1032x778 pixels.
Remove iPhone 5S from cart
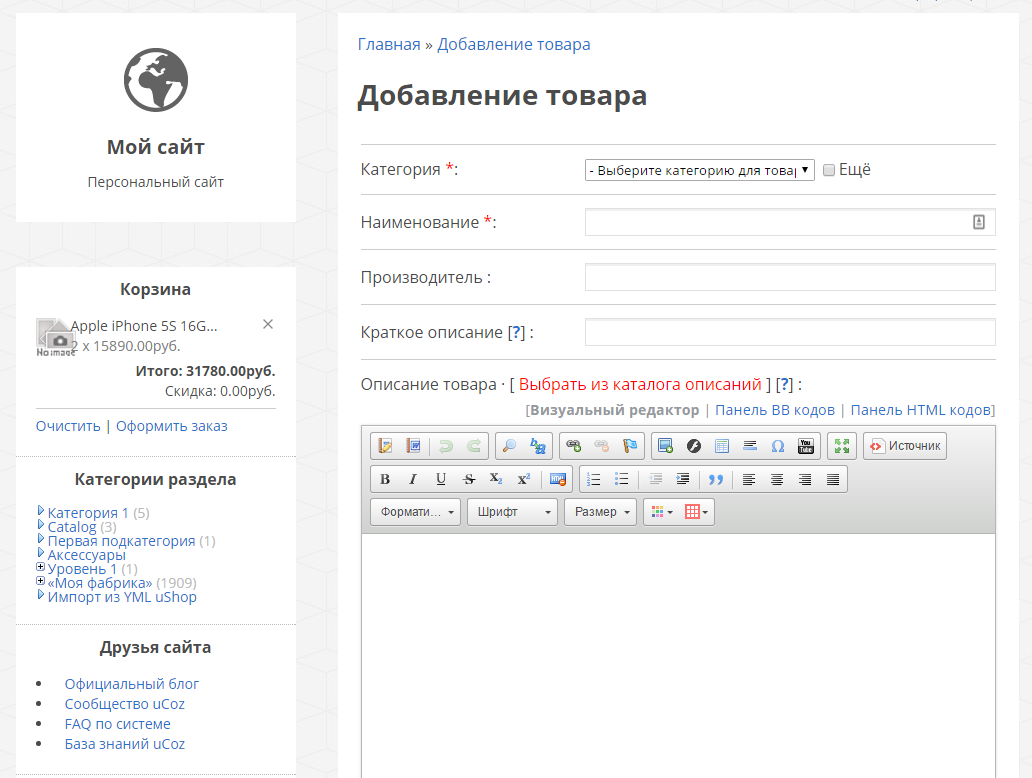[x=267, y=324]
